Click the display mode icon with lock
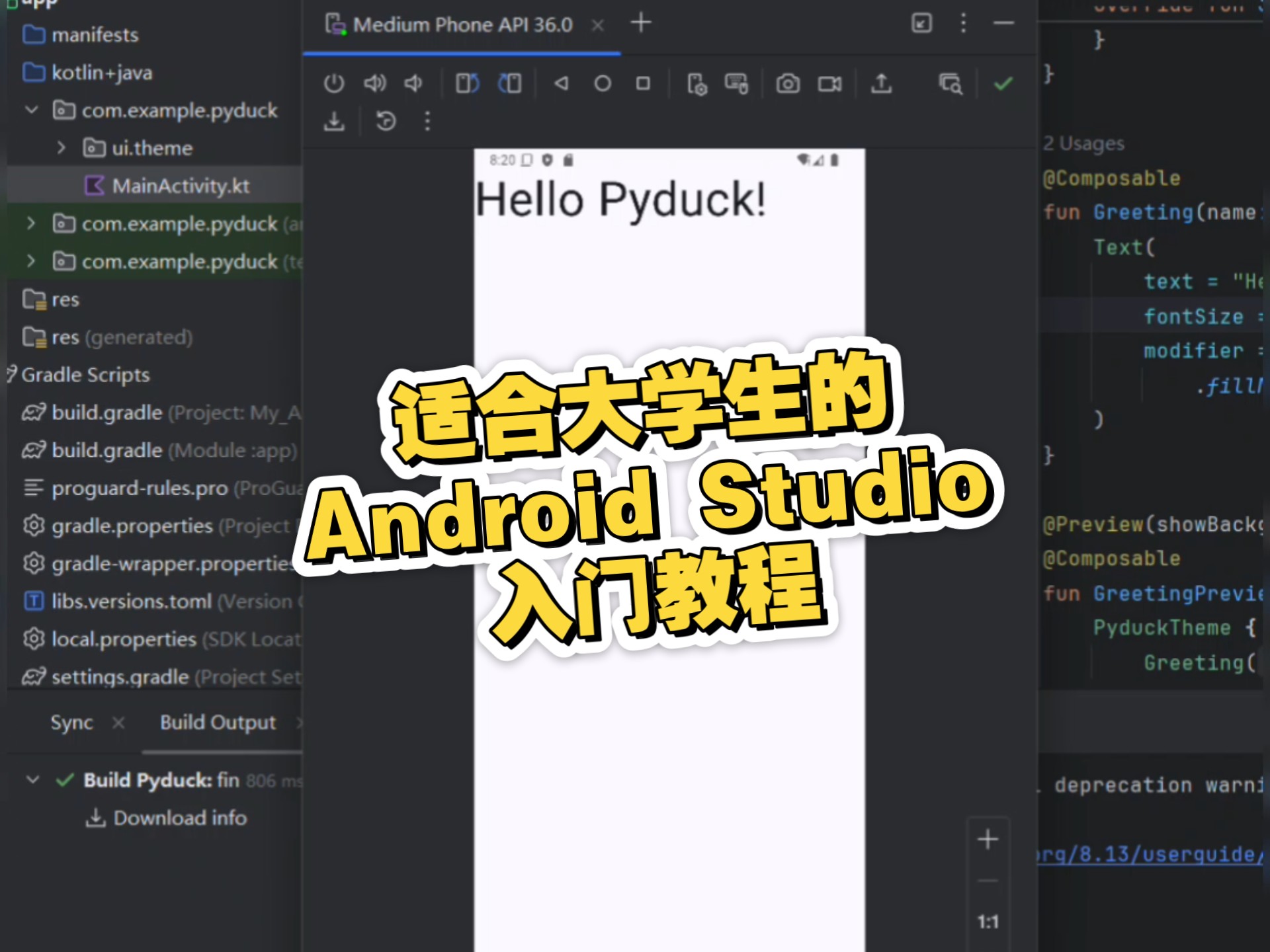1270x952 pixels. [737, 83]
